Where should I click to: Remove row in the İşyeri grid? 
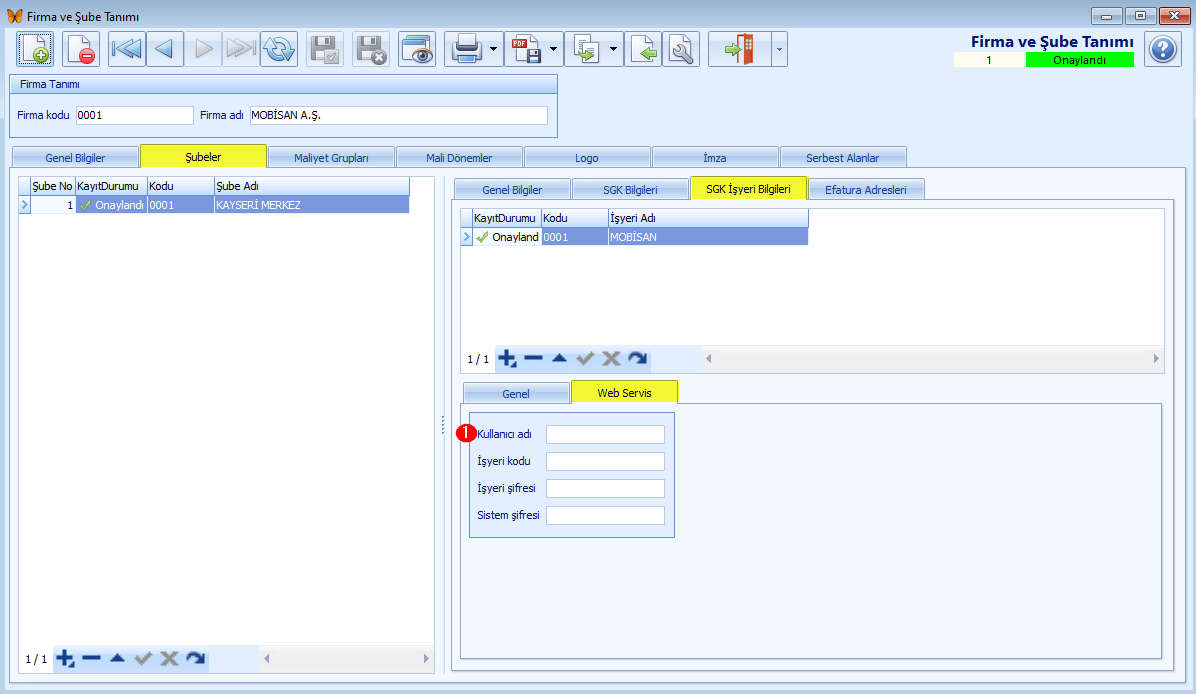click(x=533, y=358)
